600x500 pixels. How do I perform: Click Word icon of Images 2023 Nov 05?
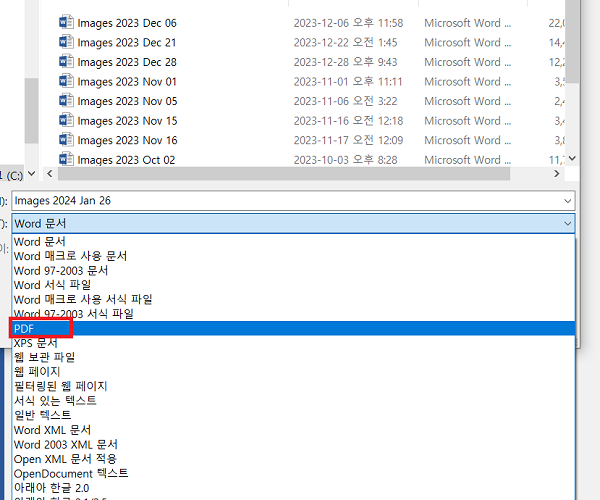coord(66,100)
